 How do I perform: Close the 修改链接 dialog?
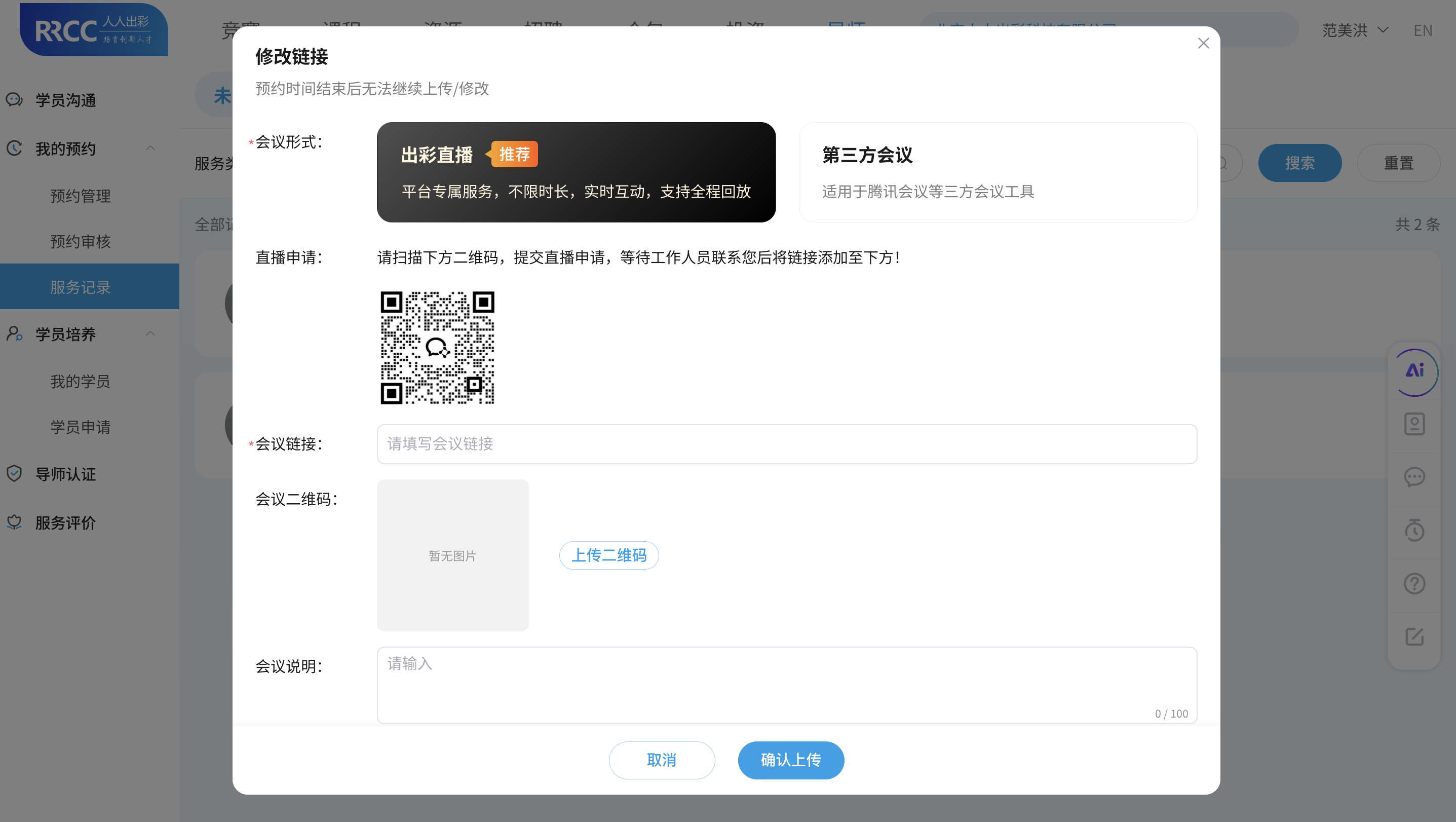[1203, 44]
